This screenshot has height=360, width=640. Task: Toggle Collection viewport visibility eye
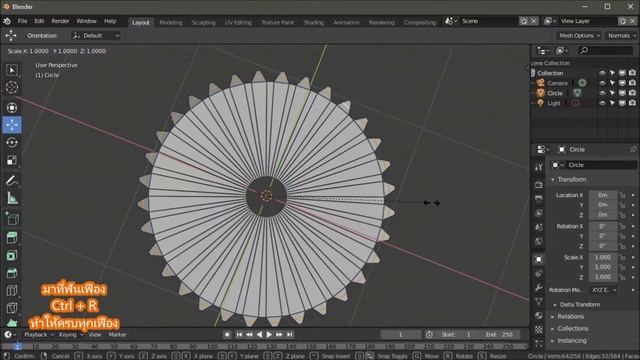coord(602,73)
